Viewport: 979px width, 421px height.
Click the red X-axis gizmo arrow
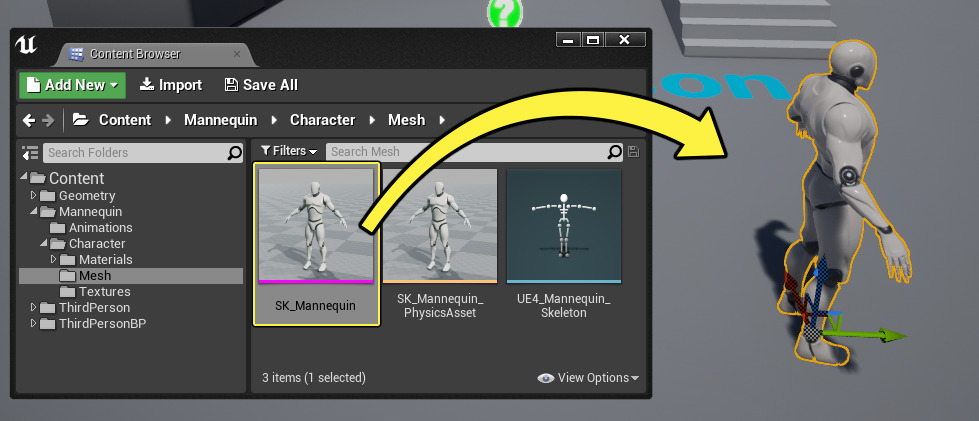tap(792, 290)
